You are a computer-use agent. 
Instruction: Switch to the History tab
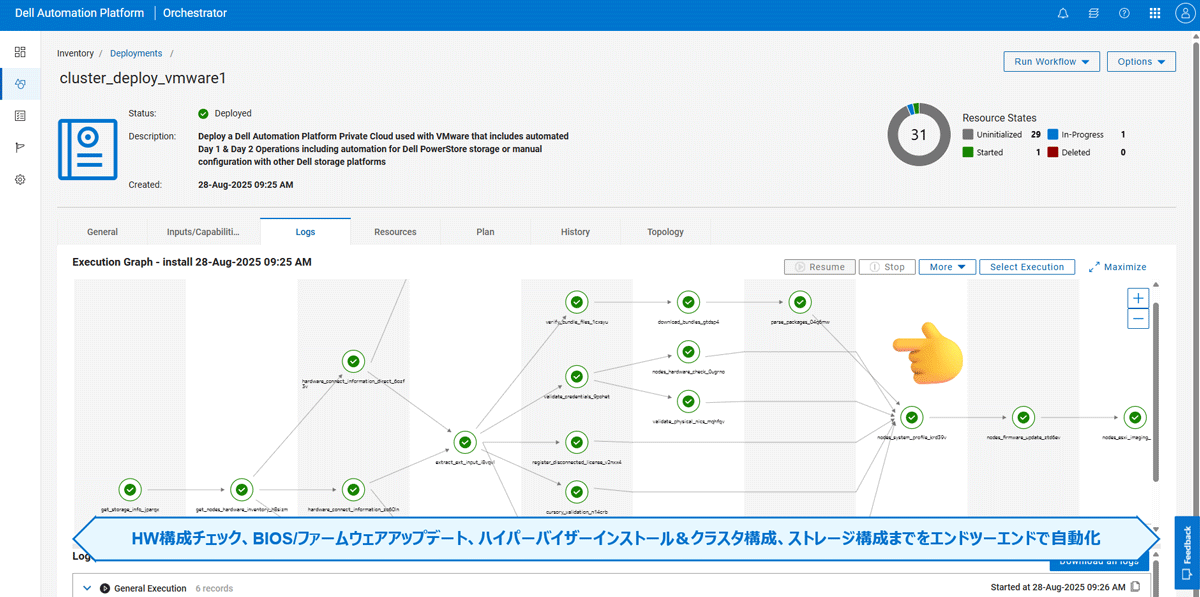click(x=575, y=232)
